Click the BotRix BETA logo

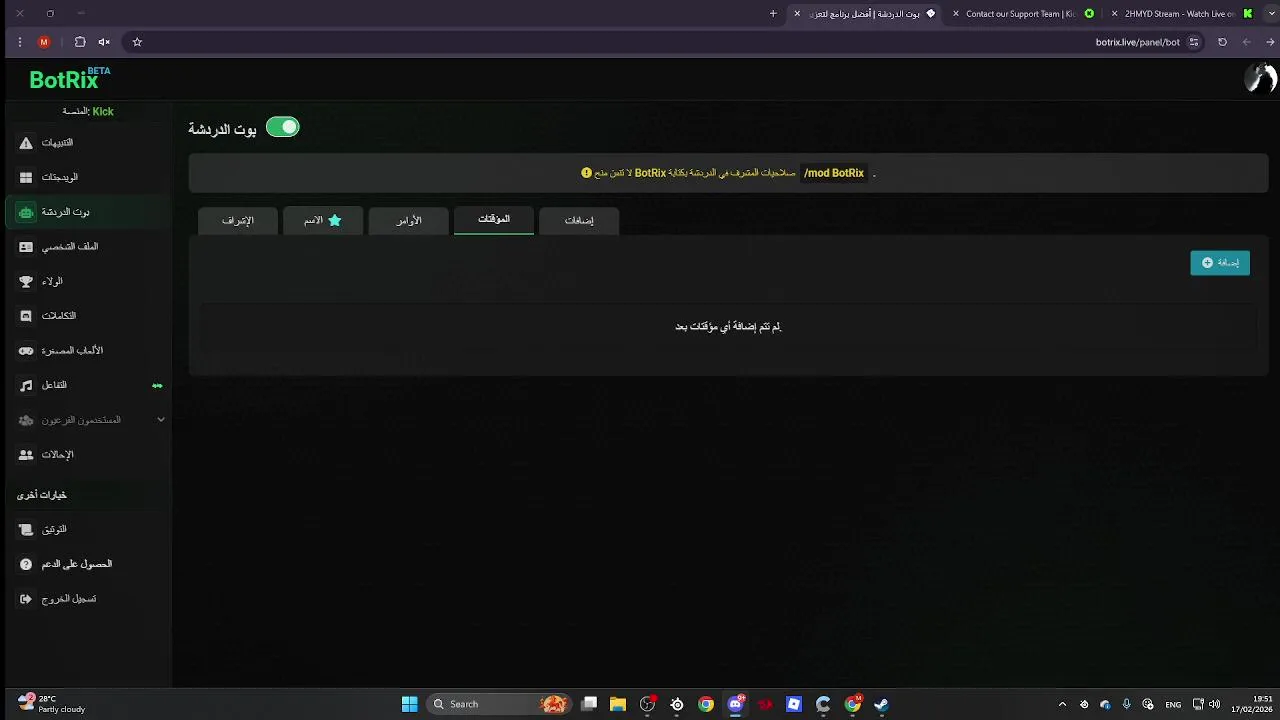point(70,79)
